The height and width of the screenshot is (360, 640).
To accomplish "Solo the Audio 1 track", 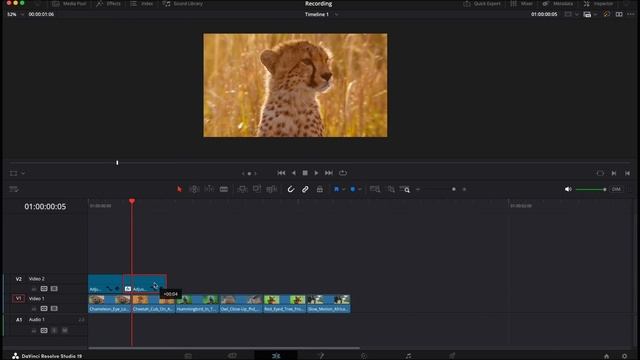I will pos(54,330).
